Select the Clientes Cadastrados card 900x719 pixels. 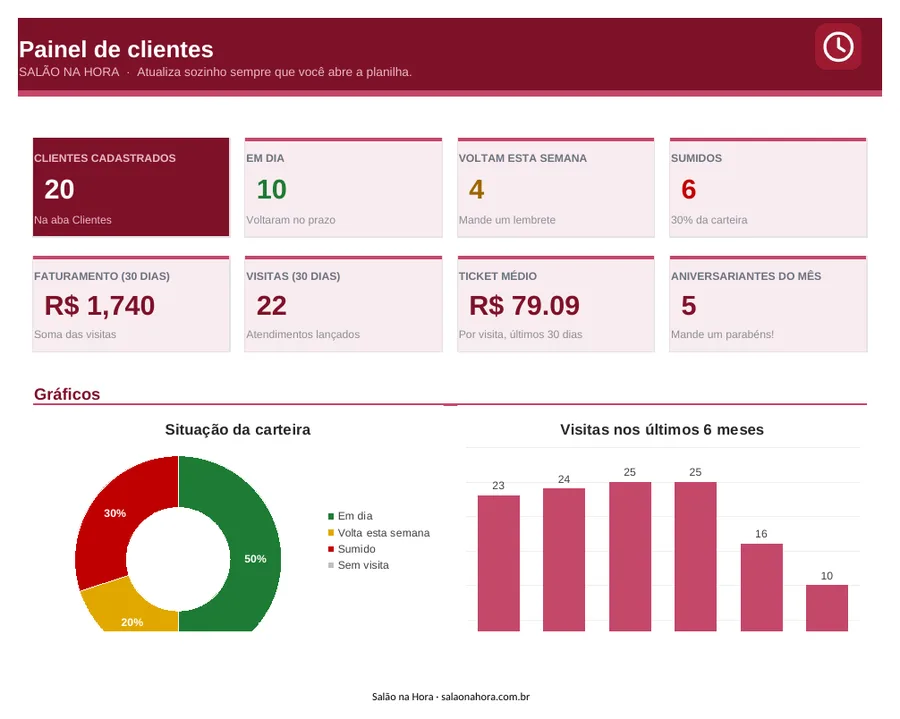point(131,187)
